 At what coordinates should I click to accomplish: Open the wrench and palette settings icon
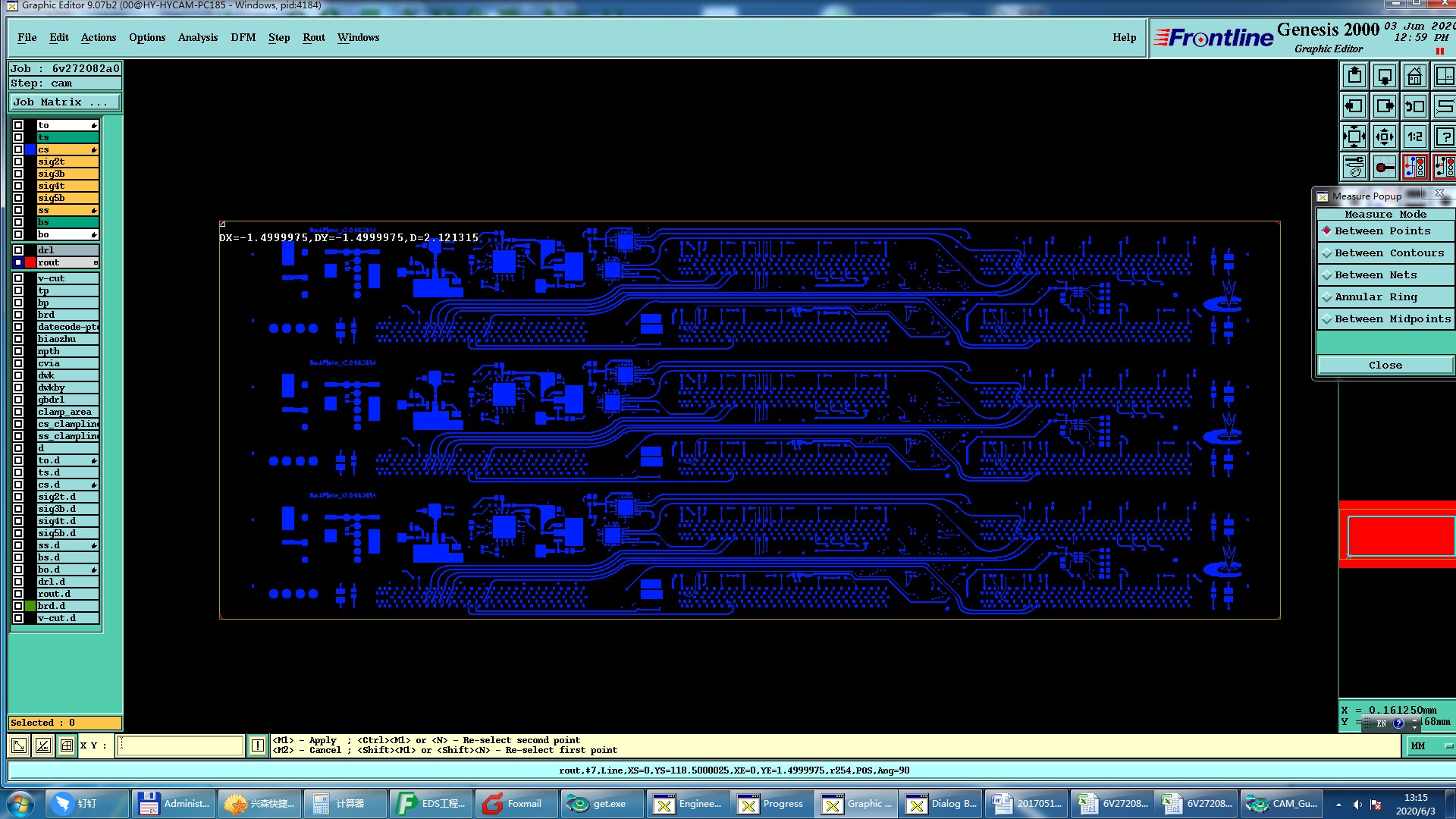click(1354, 167)
